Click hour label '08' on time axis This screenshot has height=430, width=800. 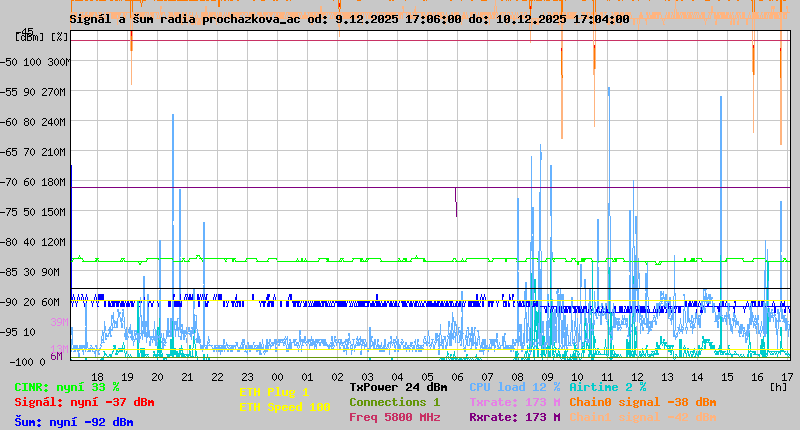(x=517, y=377)
